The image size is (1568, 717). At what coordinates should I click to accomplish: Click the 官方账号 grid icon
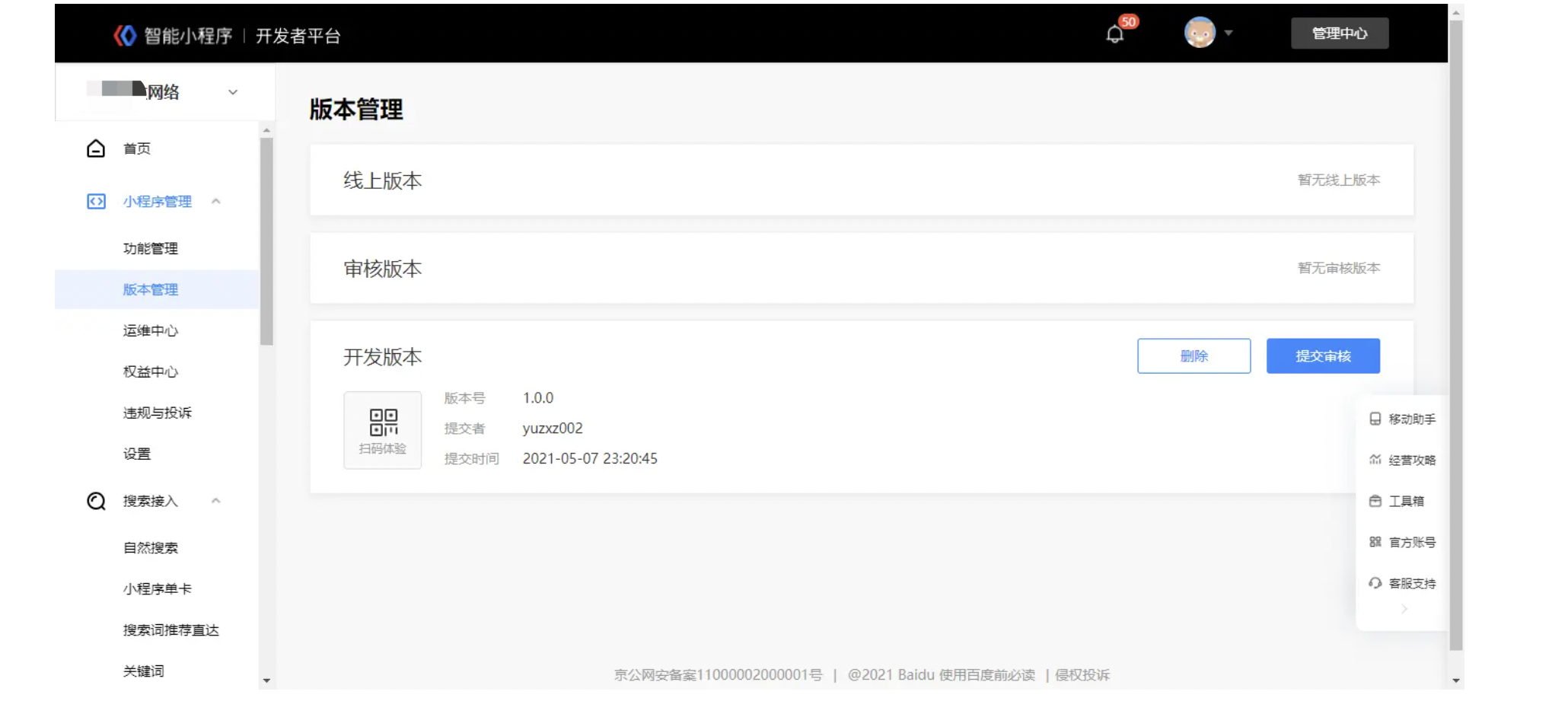click(1375, 542)
